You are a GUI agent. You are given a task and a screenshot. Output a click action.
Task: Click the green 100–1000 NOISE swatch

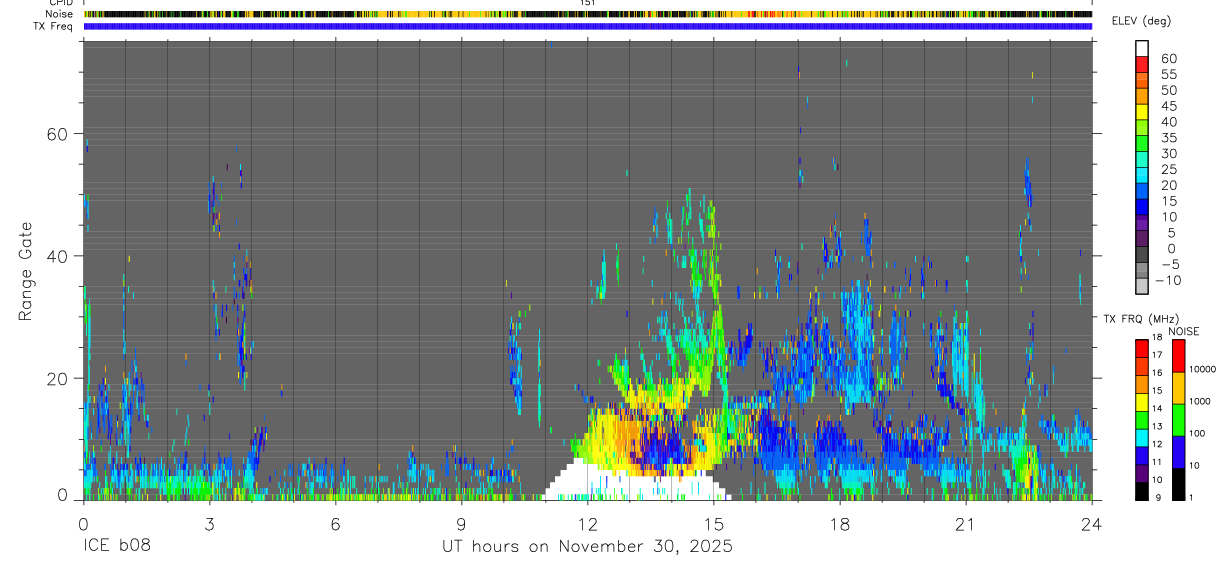point(1178,420)
